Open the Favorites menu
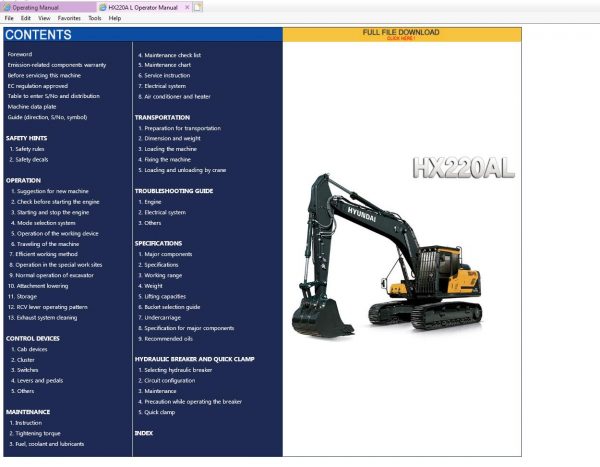 tap(69, 18)
